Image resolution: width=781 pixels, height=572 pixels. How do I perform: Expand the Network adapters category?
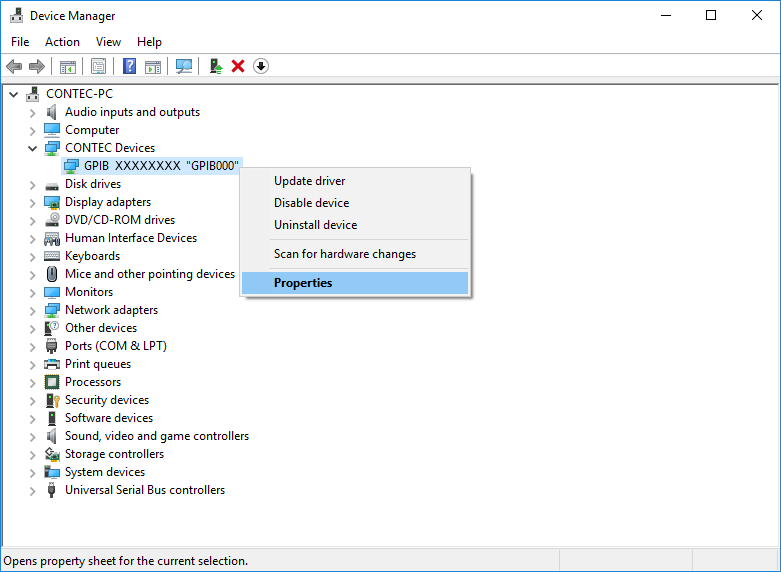pos(32,310)
